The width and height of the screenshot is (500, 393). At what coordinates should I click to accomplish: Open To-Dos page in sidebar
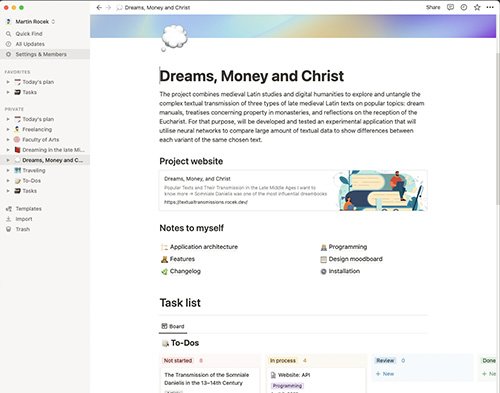32,181
